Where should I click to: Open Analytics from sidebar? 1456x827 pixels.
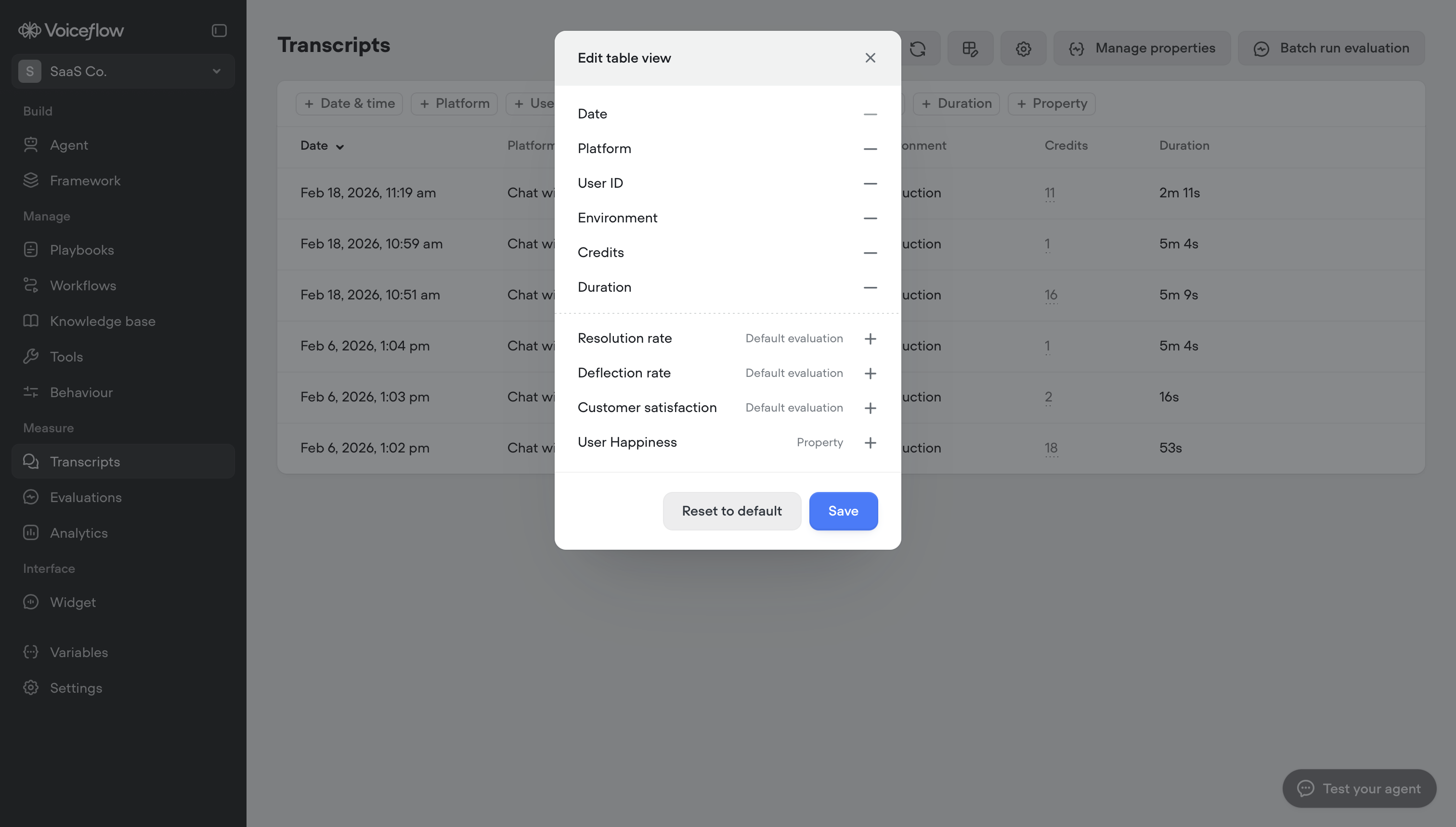click(x=78, y=533)
